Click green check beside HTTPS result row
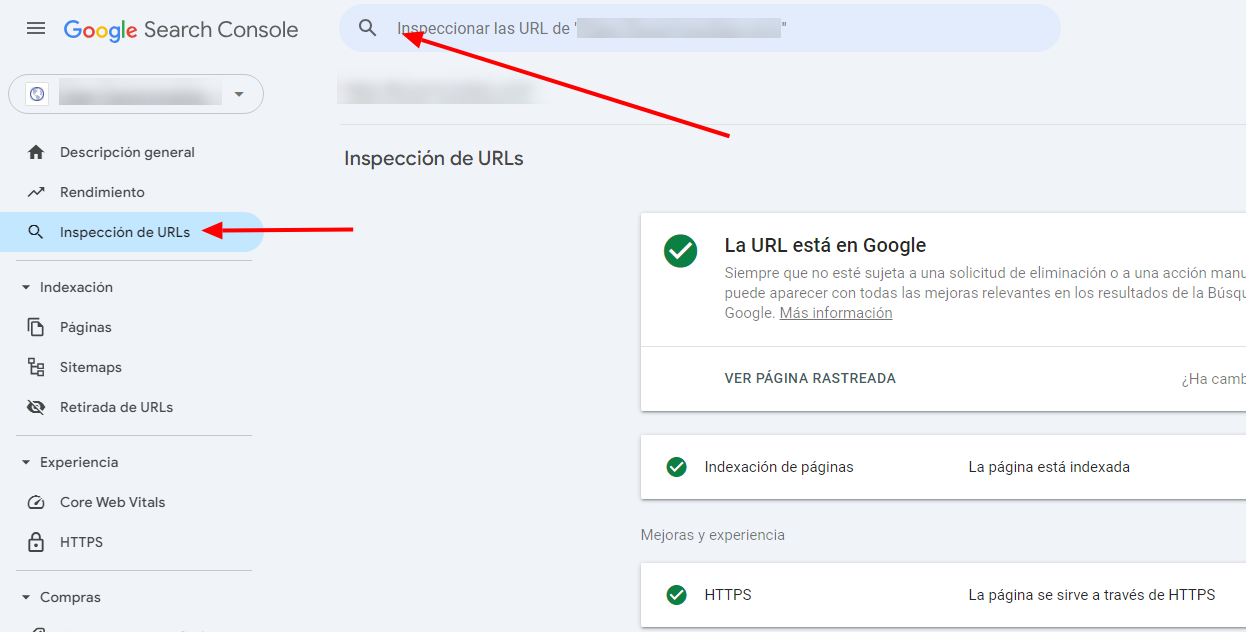The width and height of the screenshot is (1246, 632). coord(677,595)
